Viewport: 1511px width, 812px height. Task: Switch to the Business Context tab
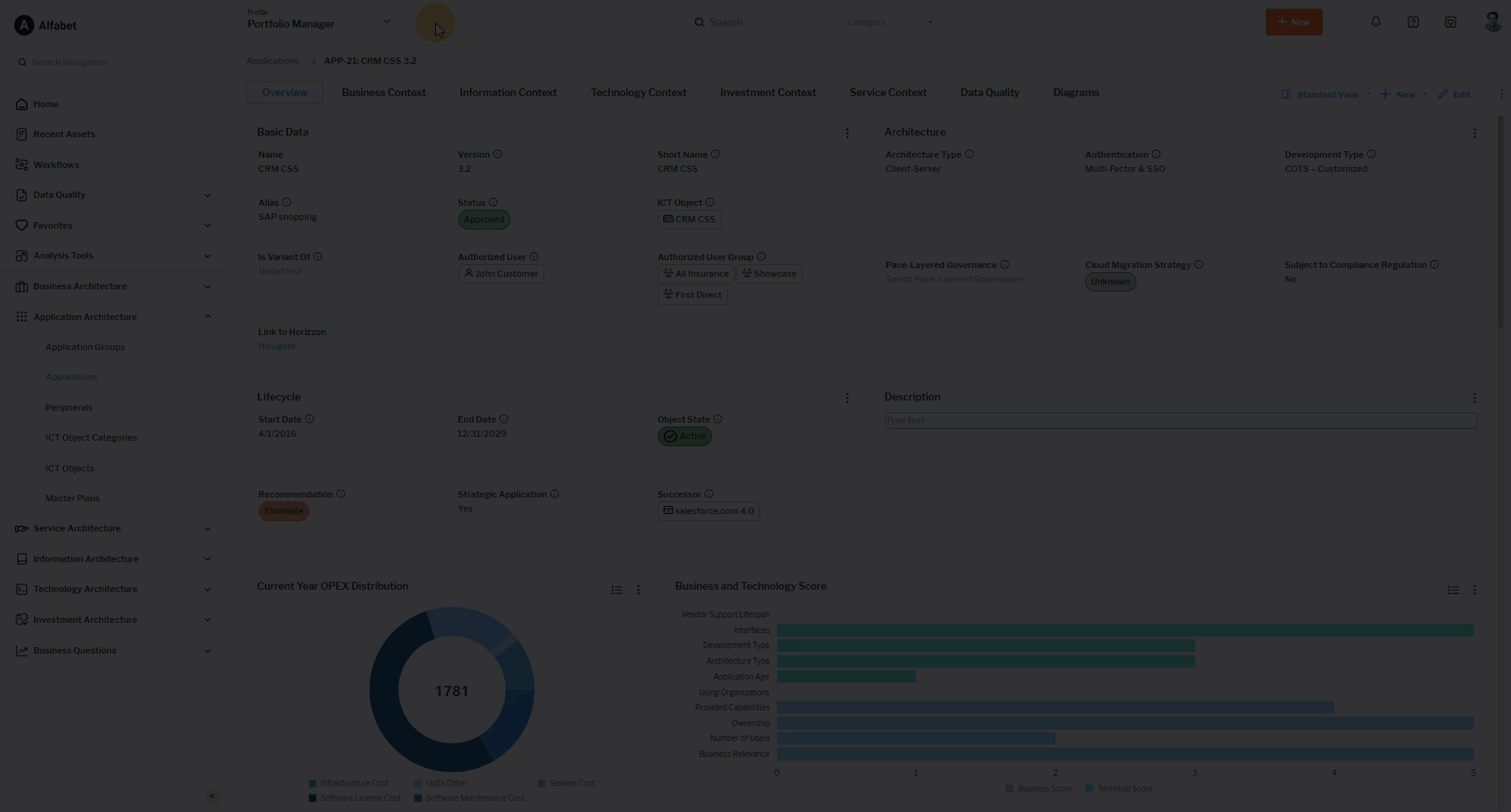[383, 92]
